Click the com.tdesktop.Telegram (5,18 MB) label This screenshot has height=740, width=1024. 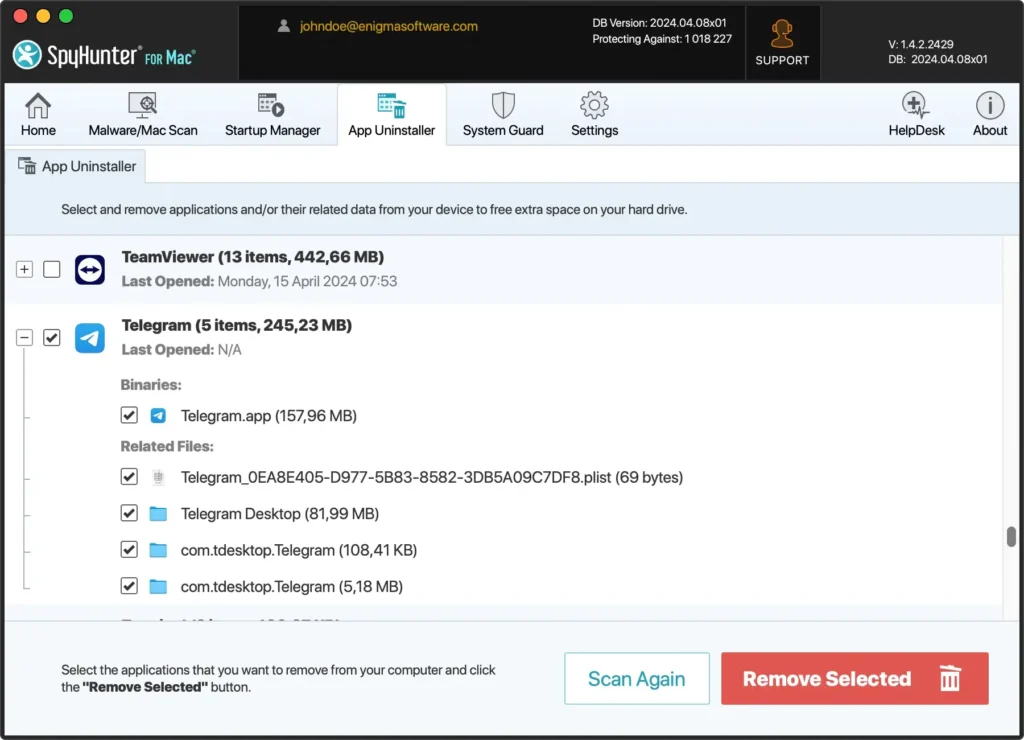pos(291,587)
